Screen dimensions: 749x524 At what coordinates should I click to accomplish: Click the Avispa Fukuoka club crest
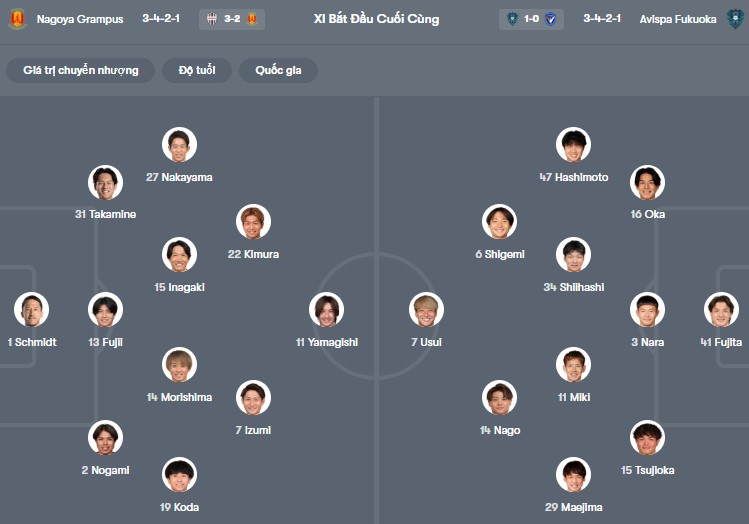(x=736, y=19)
